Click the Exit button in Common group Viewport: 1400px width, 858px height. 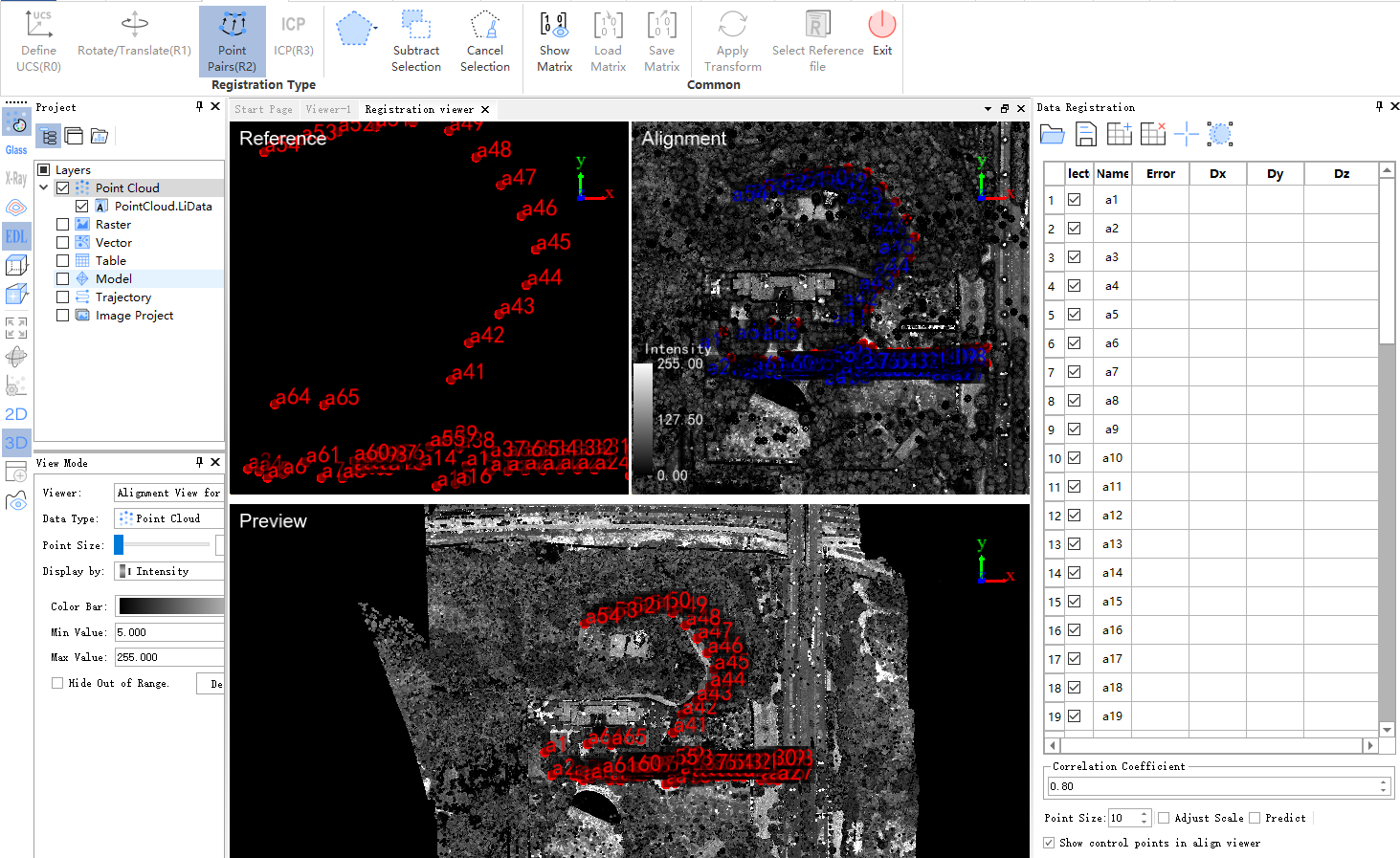[881, 40]
